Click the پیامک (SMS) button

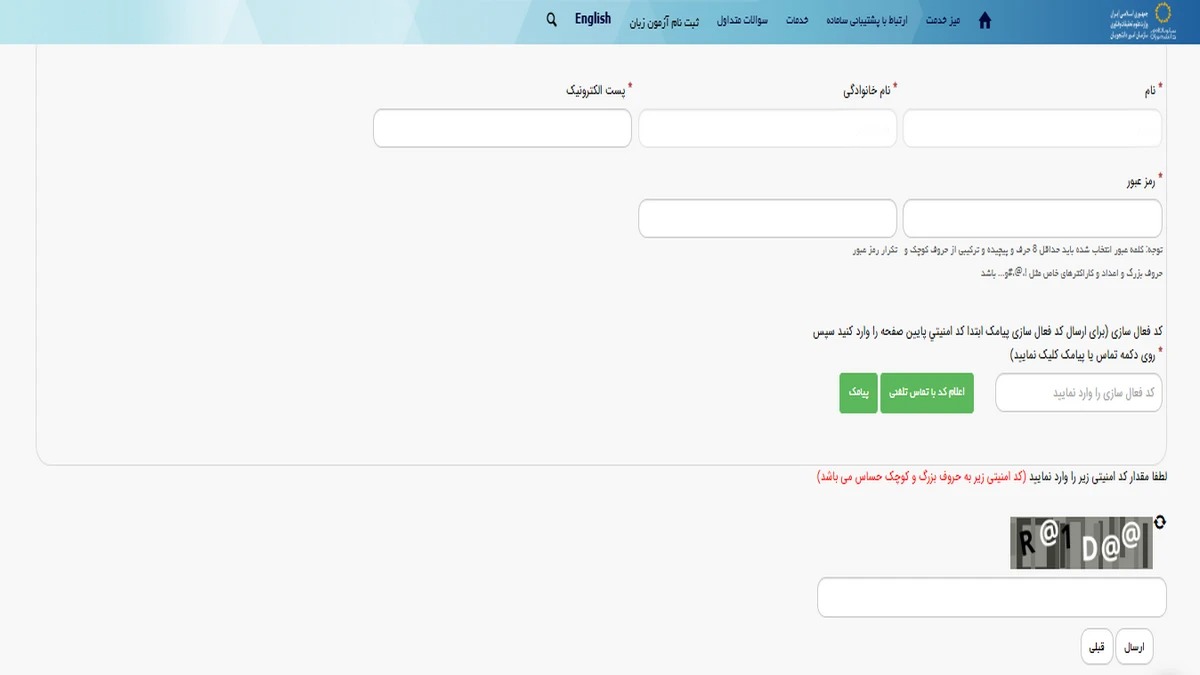pos(857,392)
